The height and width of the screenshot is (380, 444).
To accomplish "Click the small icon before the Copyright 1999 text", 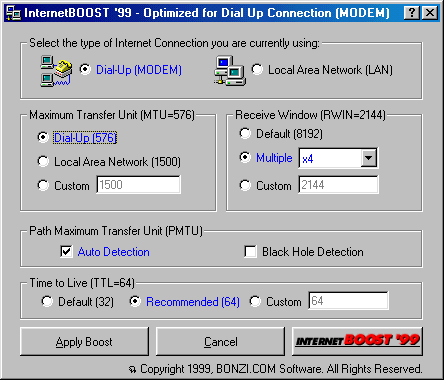I will [x=133, y=369].
